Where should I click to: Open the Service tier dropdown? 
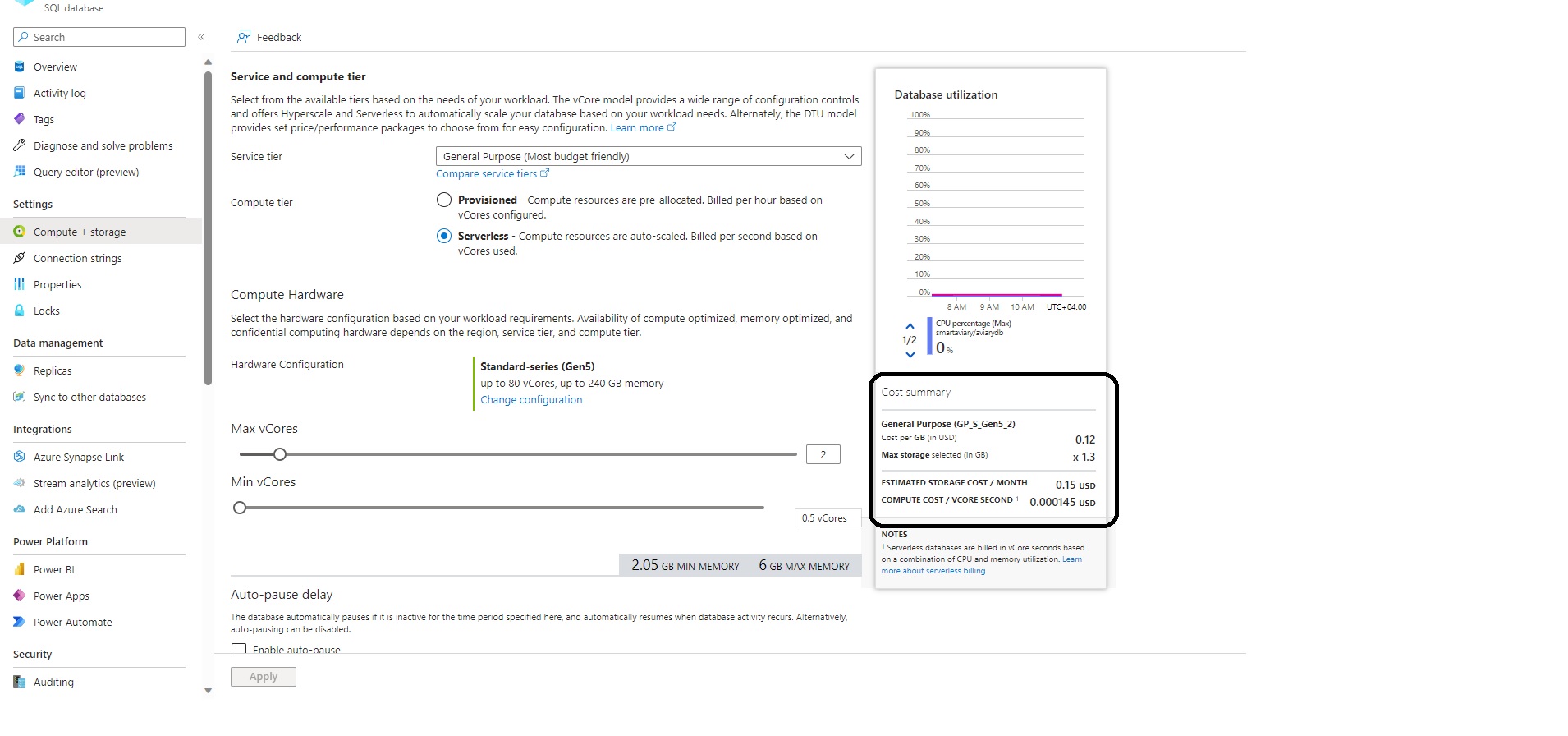point(649,156)
